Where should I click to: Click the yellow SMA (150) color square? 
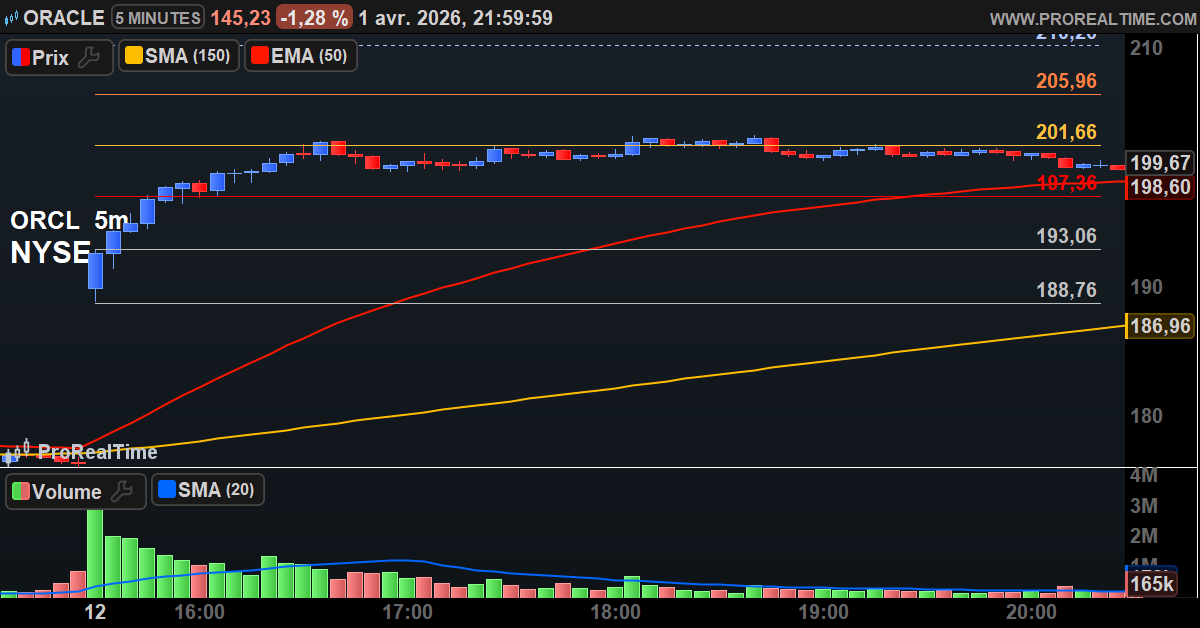[132, 56]
